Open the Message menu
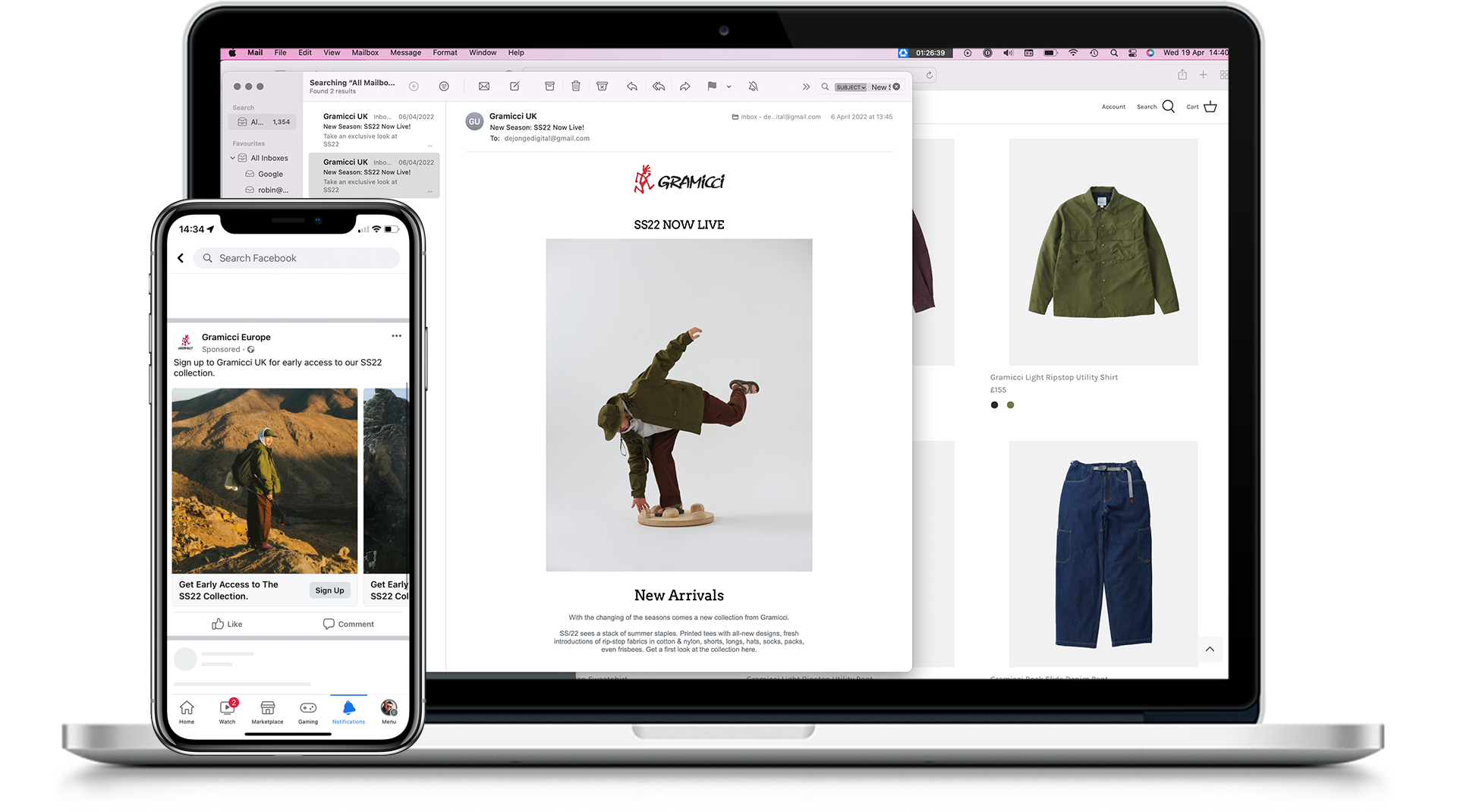 click(405, 53)
